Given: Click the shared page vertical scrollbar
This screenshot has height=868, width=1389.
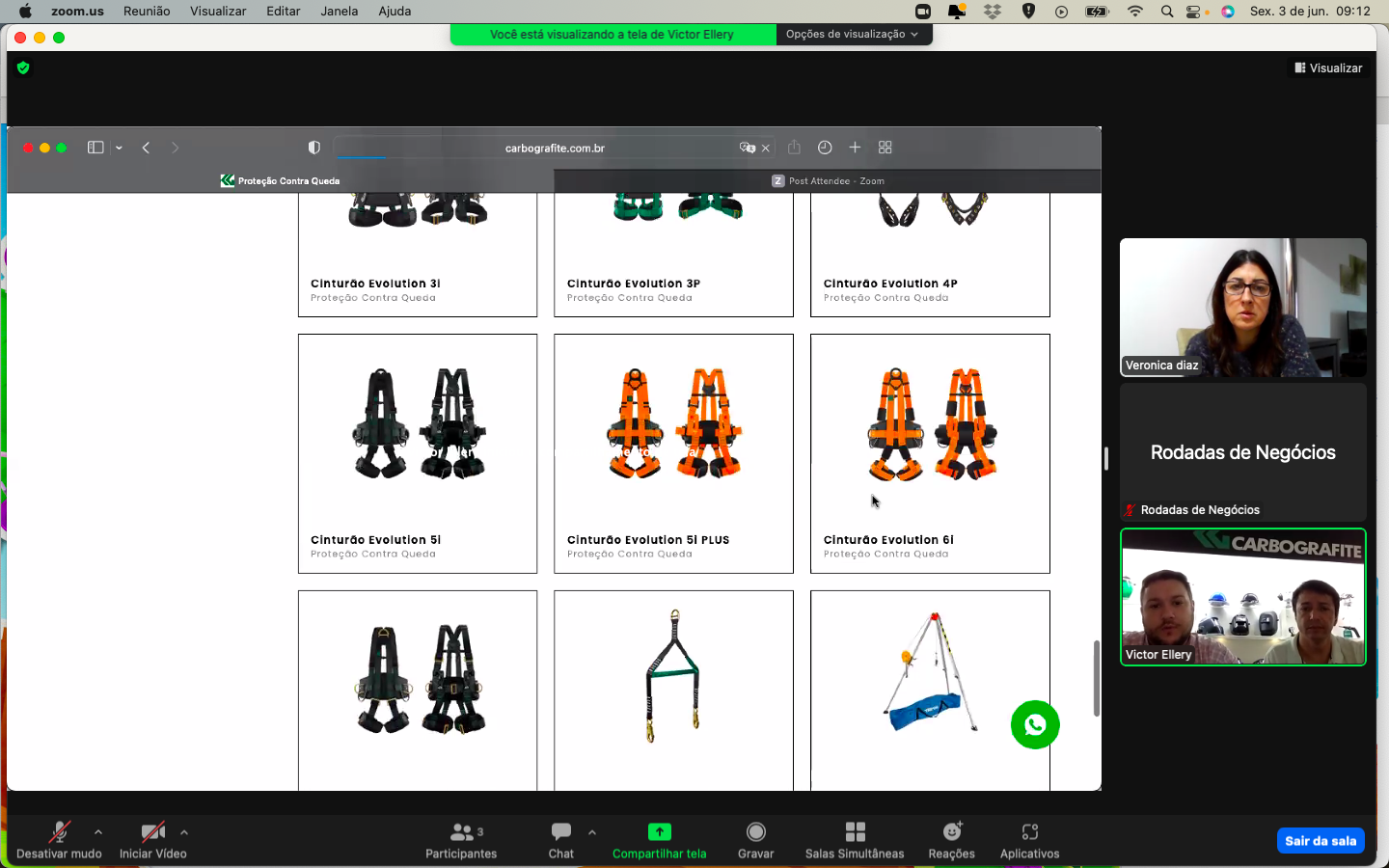Looking at the screenshot, I should [x=1096, y=678].
